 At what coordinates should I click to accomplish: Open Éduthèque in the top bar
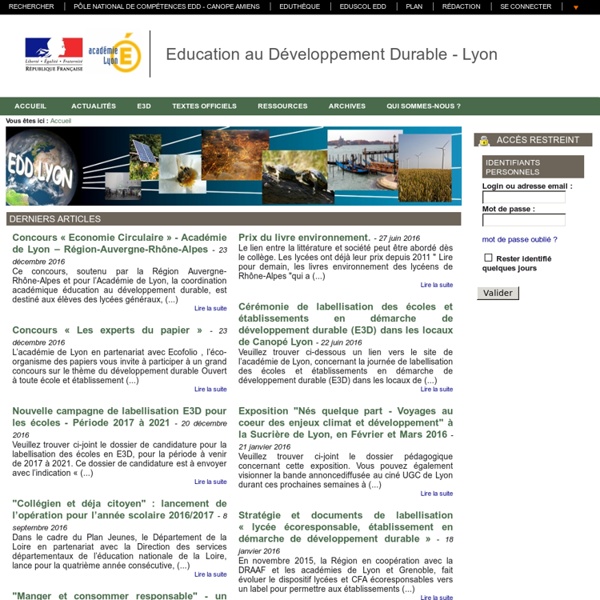click(300, 7)
